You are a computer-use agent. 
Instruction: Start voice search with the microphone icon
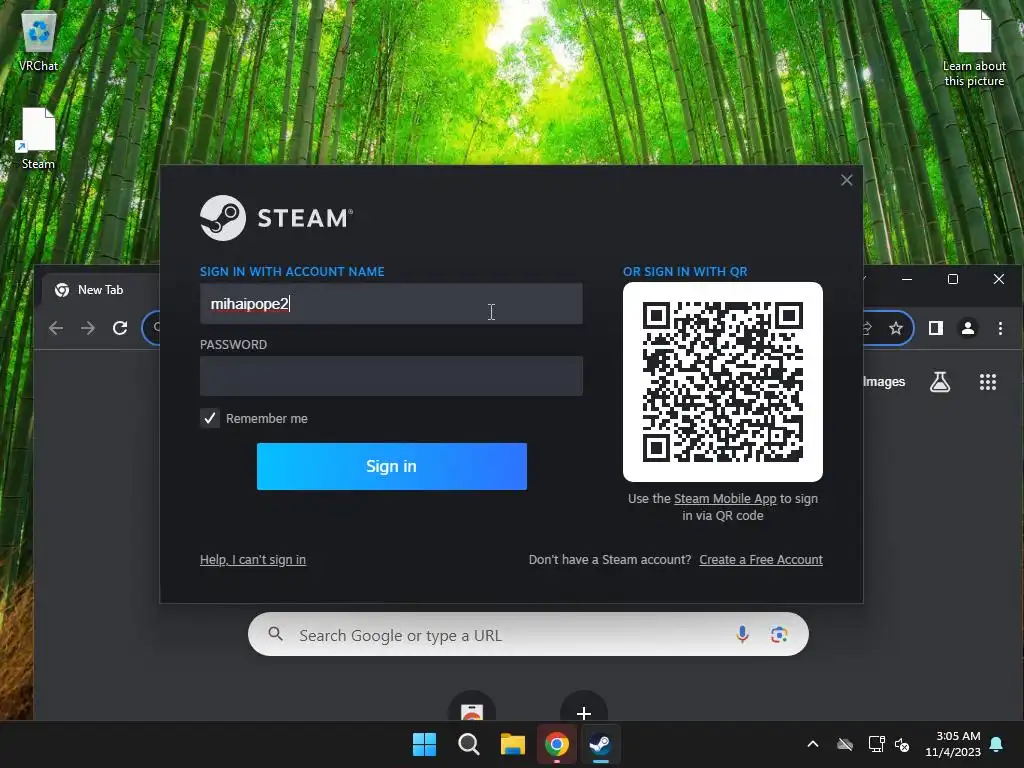point(743,634)
